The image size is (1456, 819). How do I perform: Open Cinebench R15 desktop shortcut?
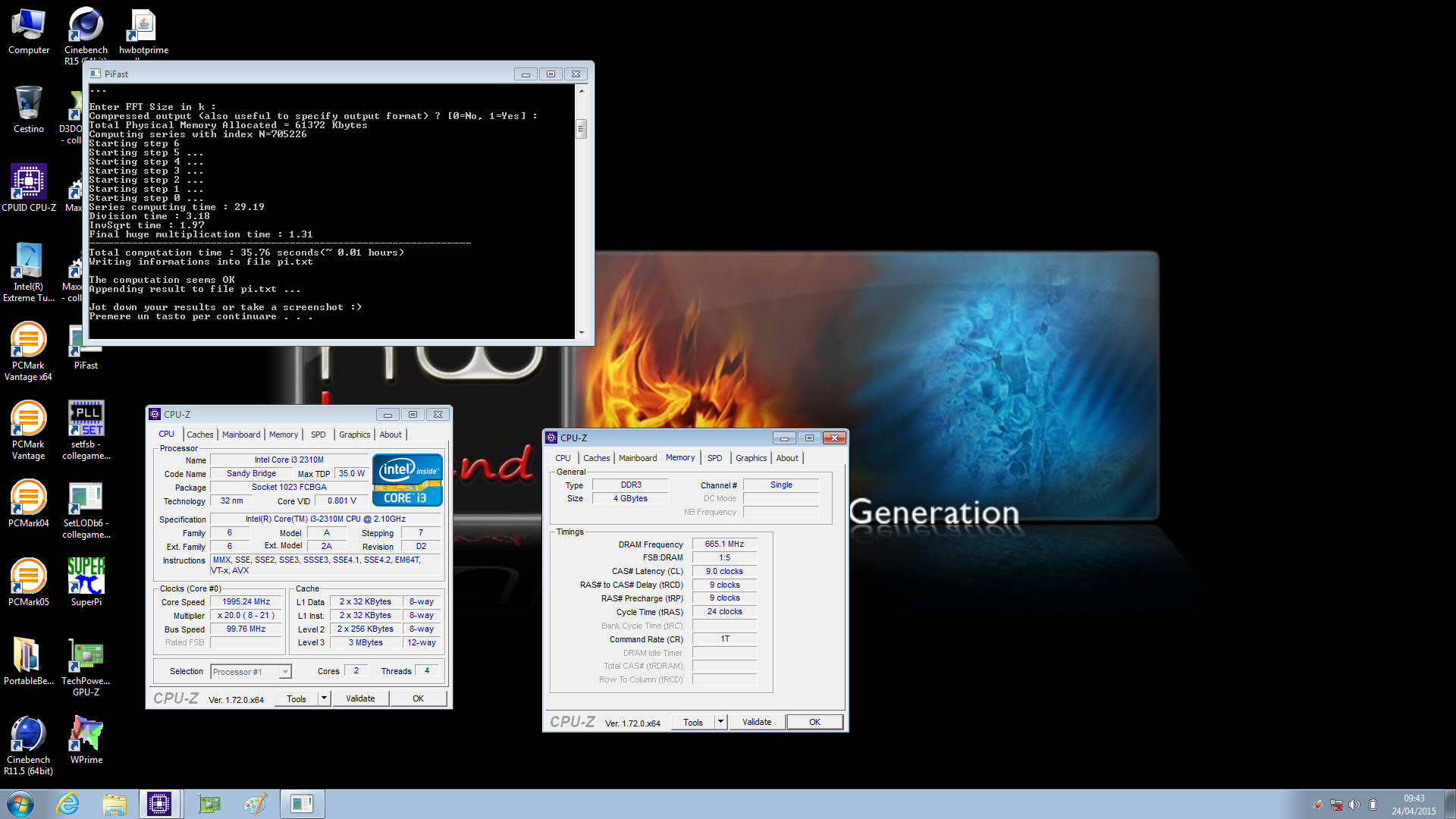point(86,34)
